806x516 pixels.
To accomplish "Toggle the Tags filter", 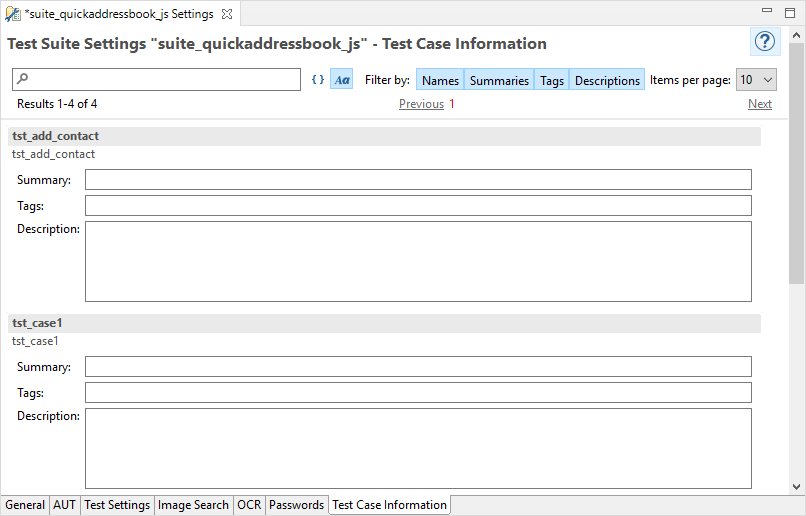I will [552, 80].
